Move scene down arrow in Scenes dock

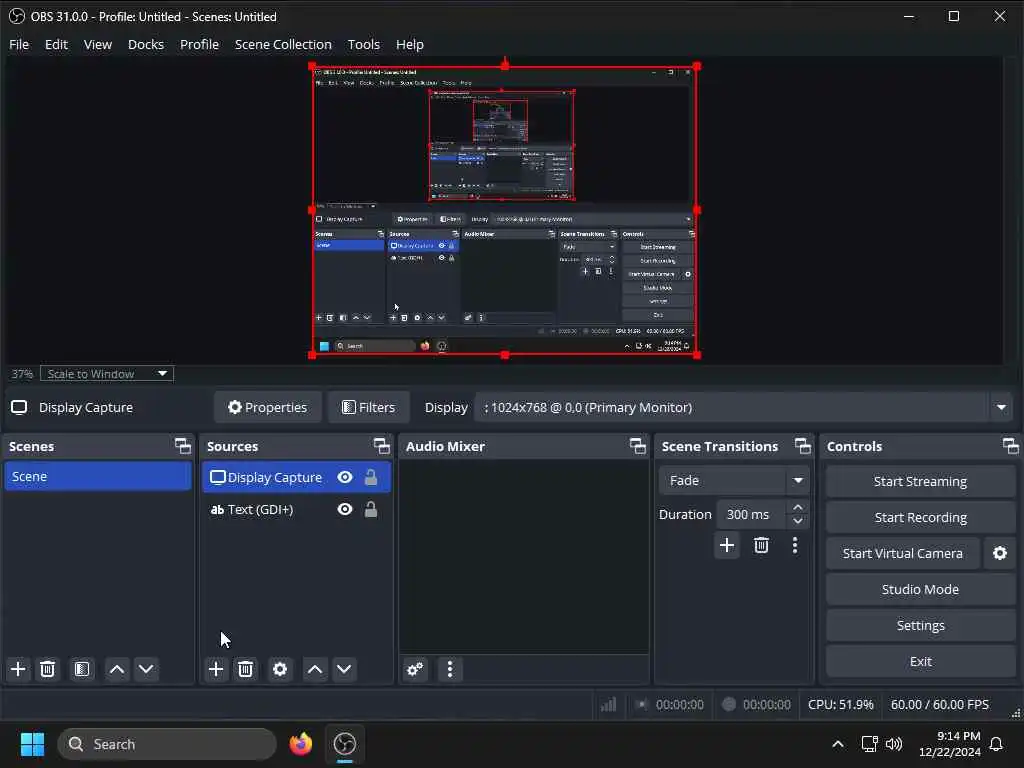(x=146, y=669)
